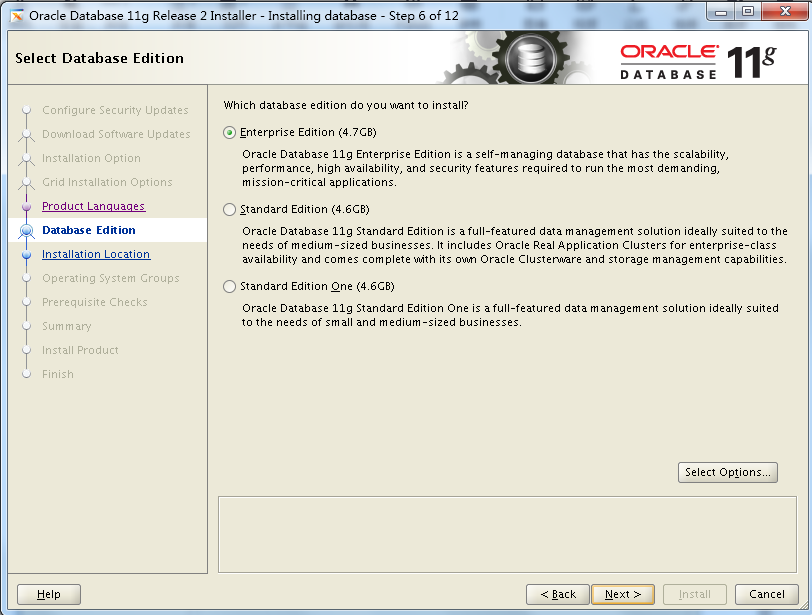Click the Finish step text
This screenshot has width=812, height=615.
point(57,374)
